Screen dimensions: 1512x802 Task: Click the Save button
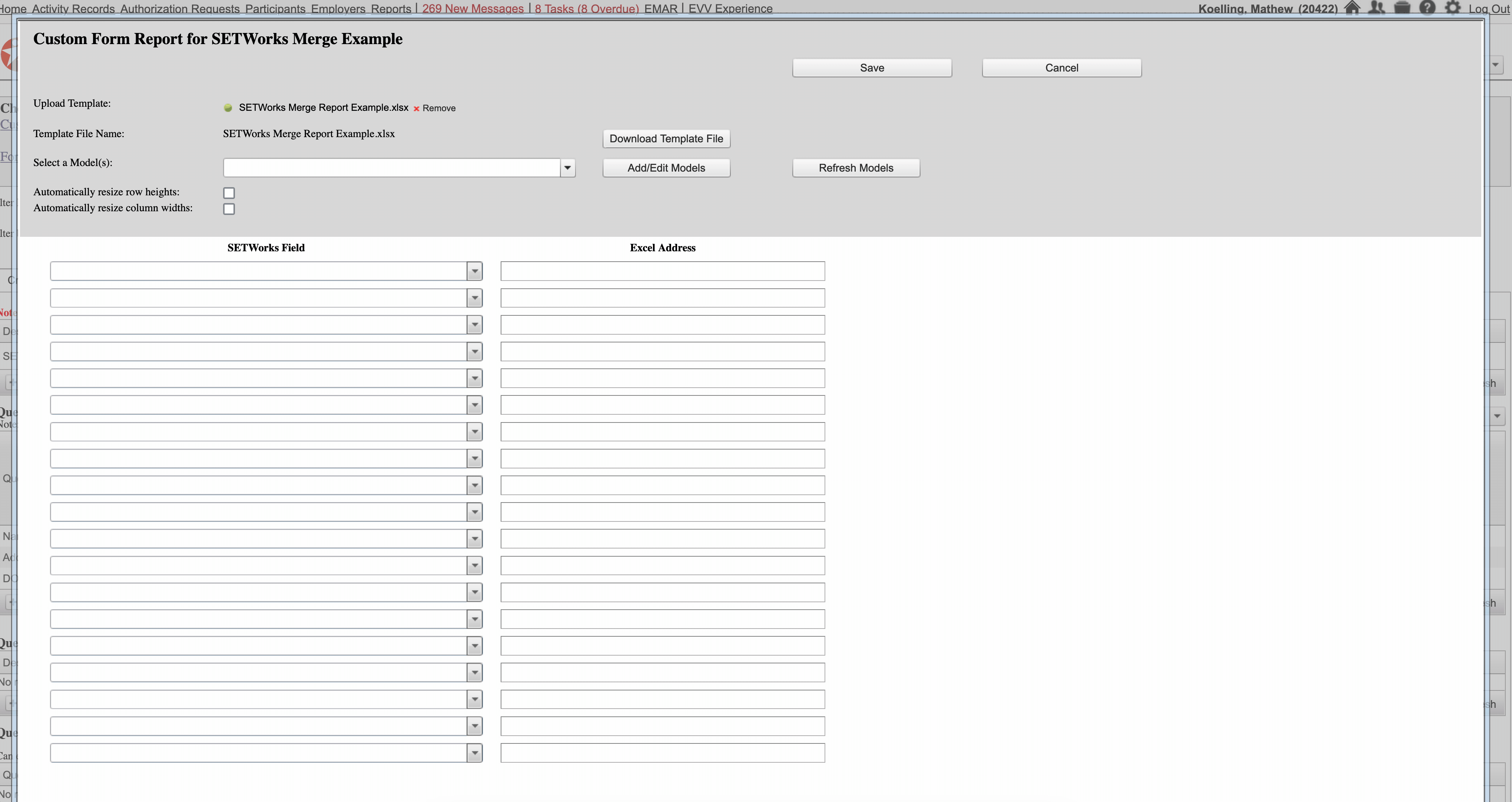pyautogui.click(x=872, y=67)
